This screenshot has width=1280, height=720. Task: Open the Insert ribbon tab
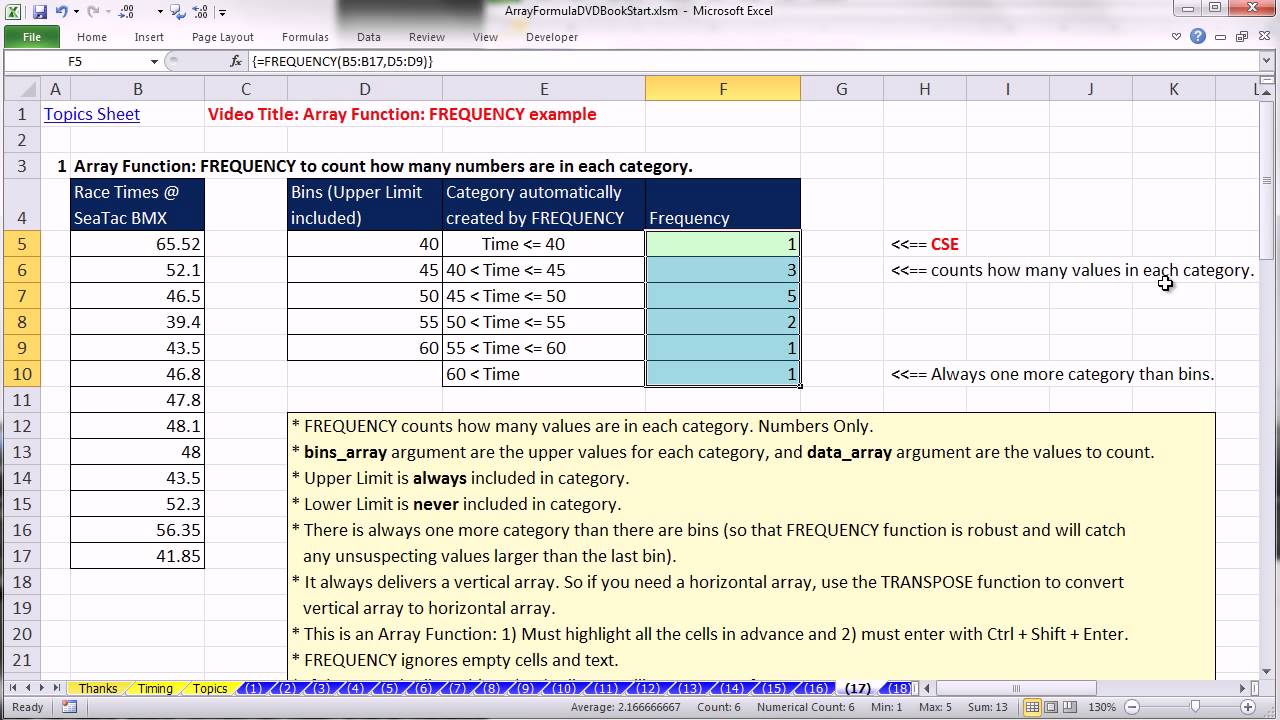pyautogui.click(x=149, y=37)
